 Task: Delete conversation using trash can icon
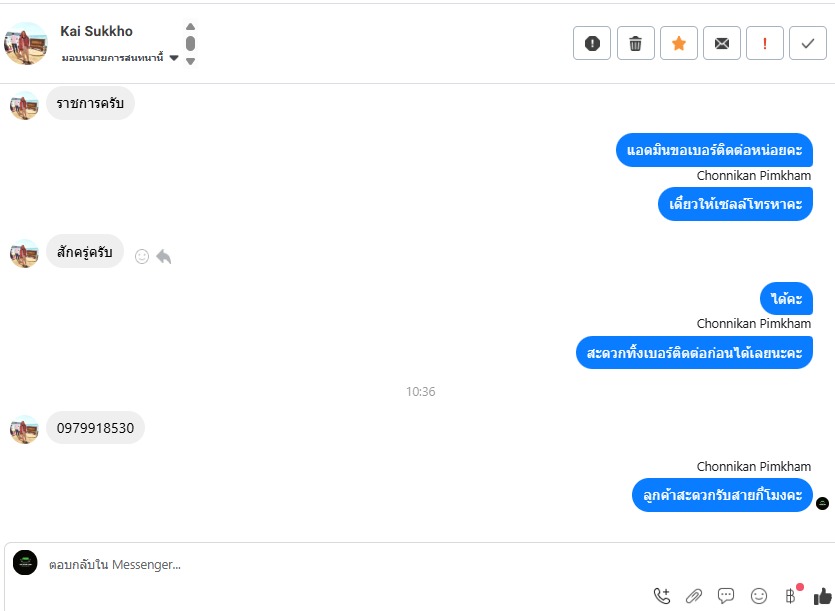(635, 43)
